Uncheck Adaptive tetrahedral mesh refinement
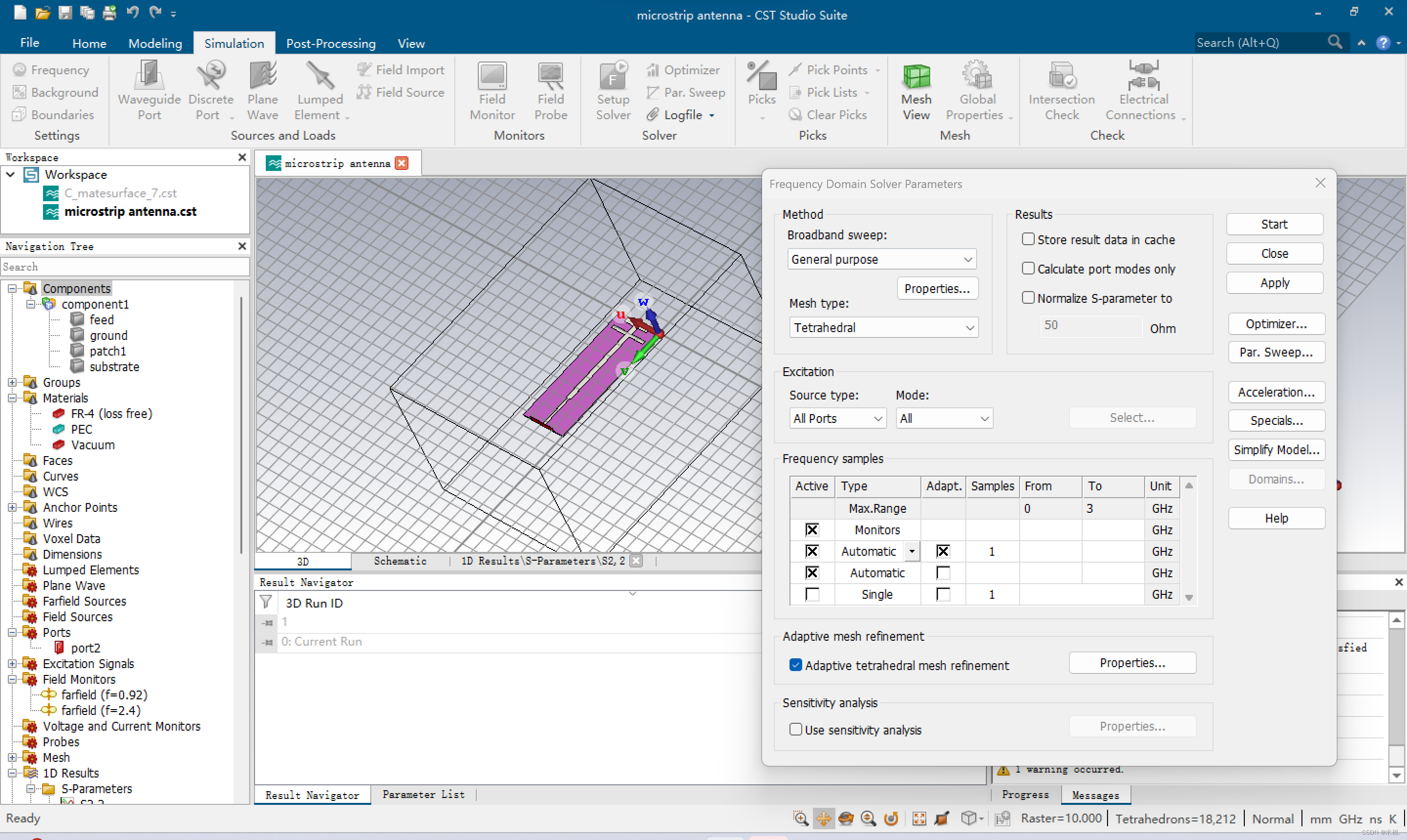This screenshot has height=840, width=1407. (x=795, y=665)
